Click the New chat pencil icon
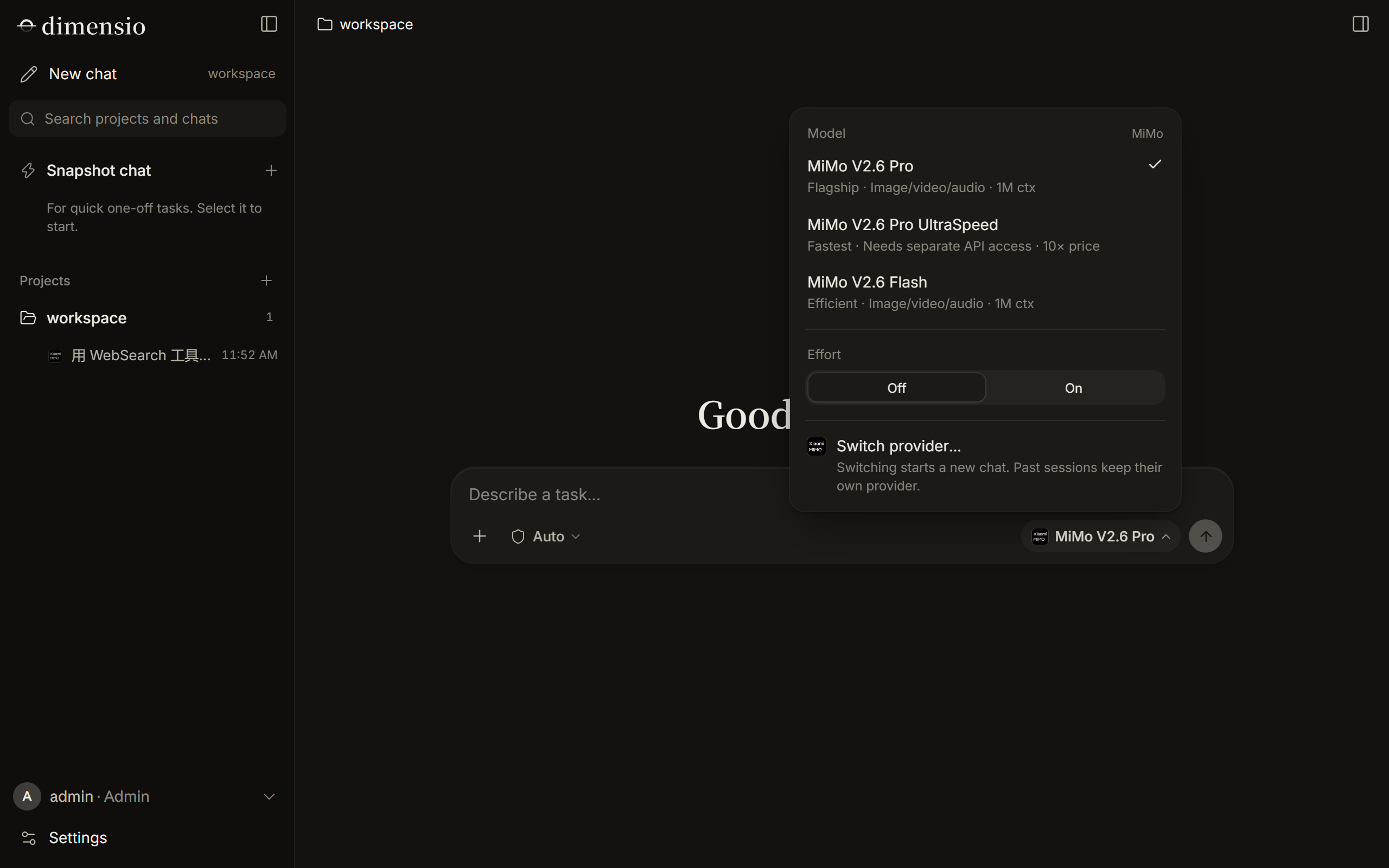Viewport: 1389px width, 868px height. point(29,74)
